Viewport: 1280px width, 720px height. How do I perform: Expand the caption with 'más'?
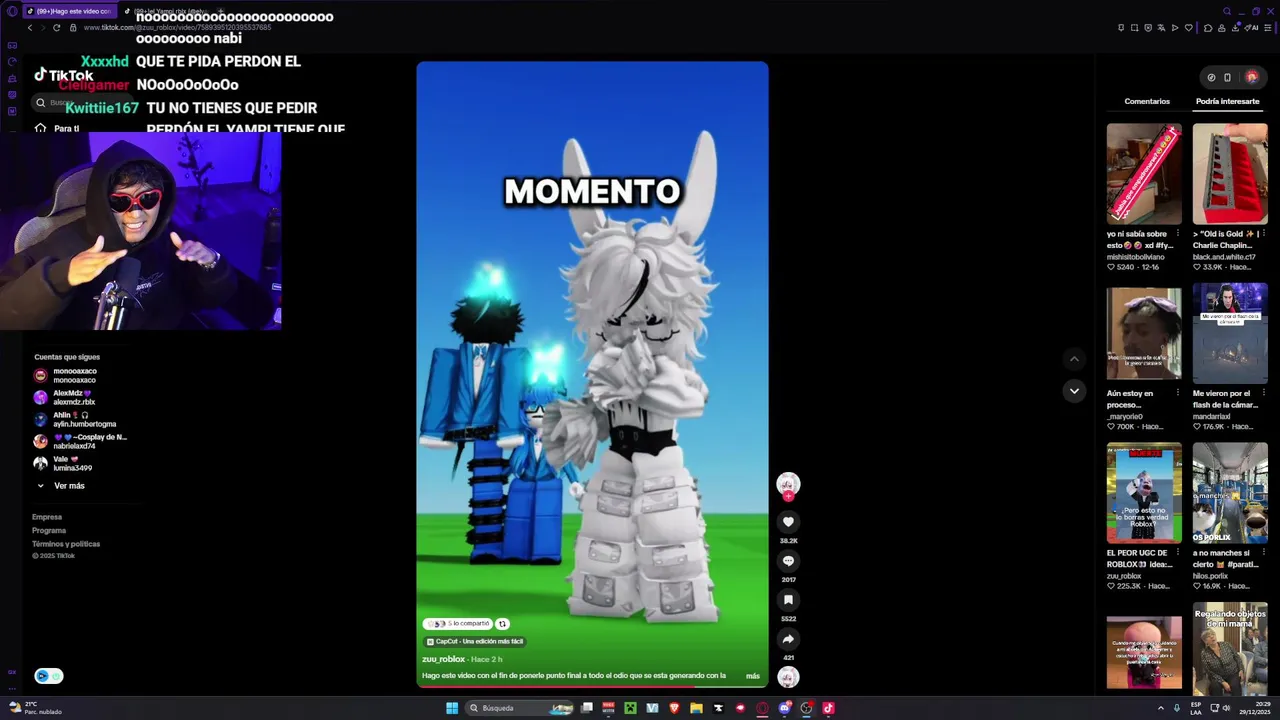(752, 676)
